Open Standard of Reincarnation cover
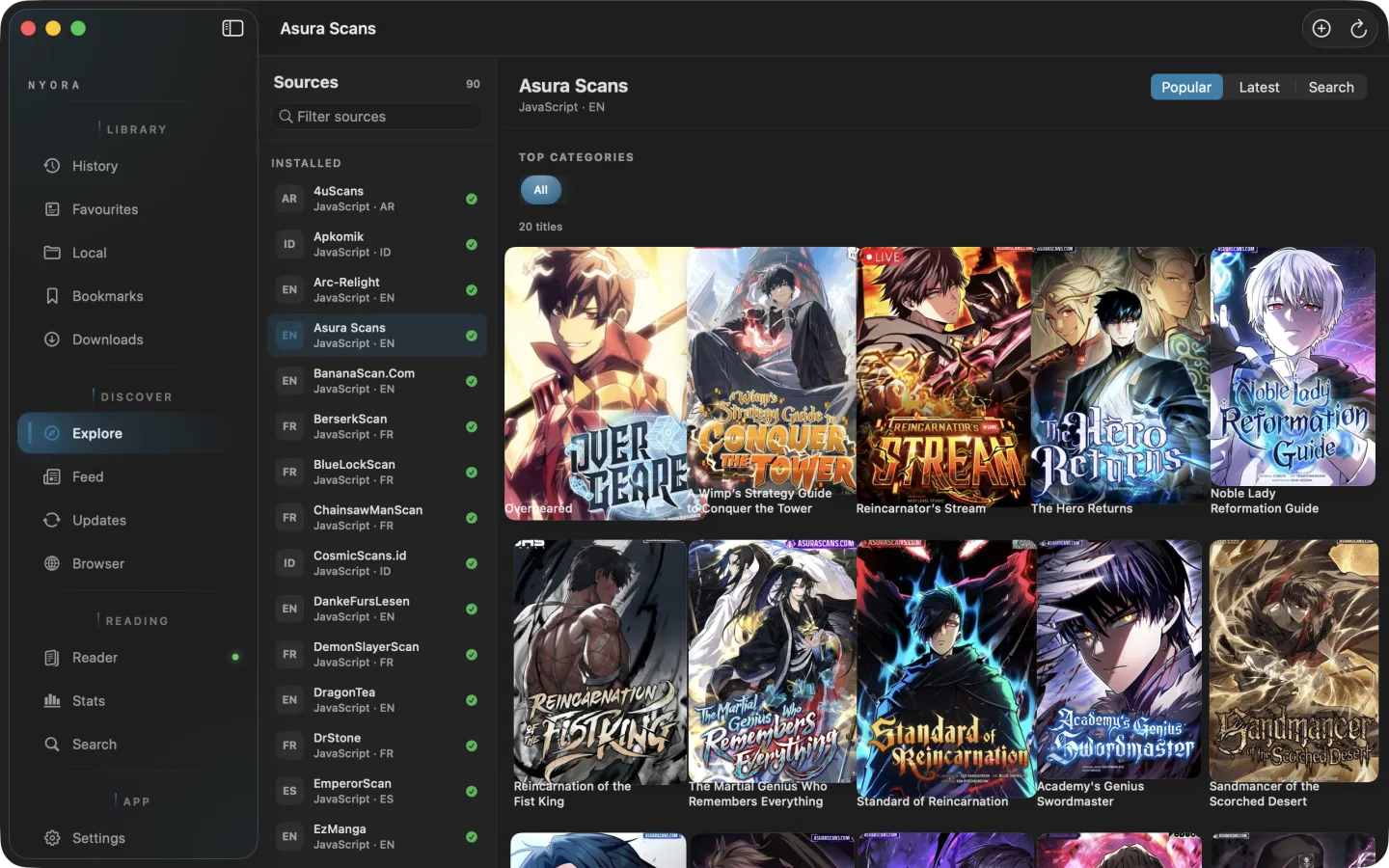This screenshot has width=1389, height=868. [x=946, y=667]
